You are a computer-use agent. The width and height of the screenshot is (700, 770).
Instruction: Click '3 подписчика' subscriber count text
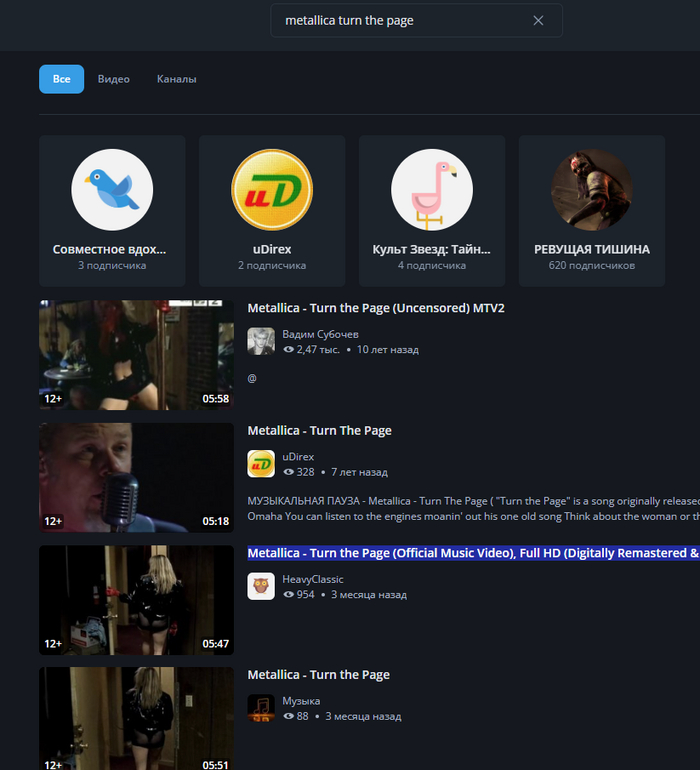[112, 266]
